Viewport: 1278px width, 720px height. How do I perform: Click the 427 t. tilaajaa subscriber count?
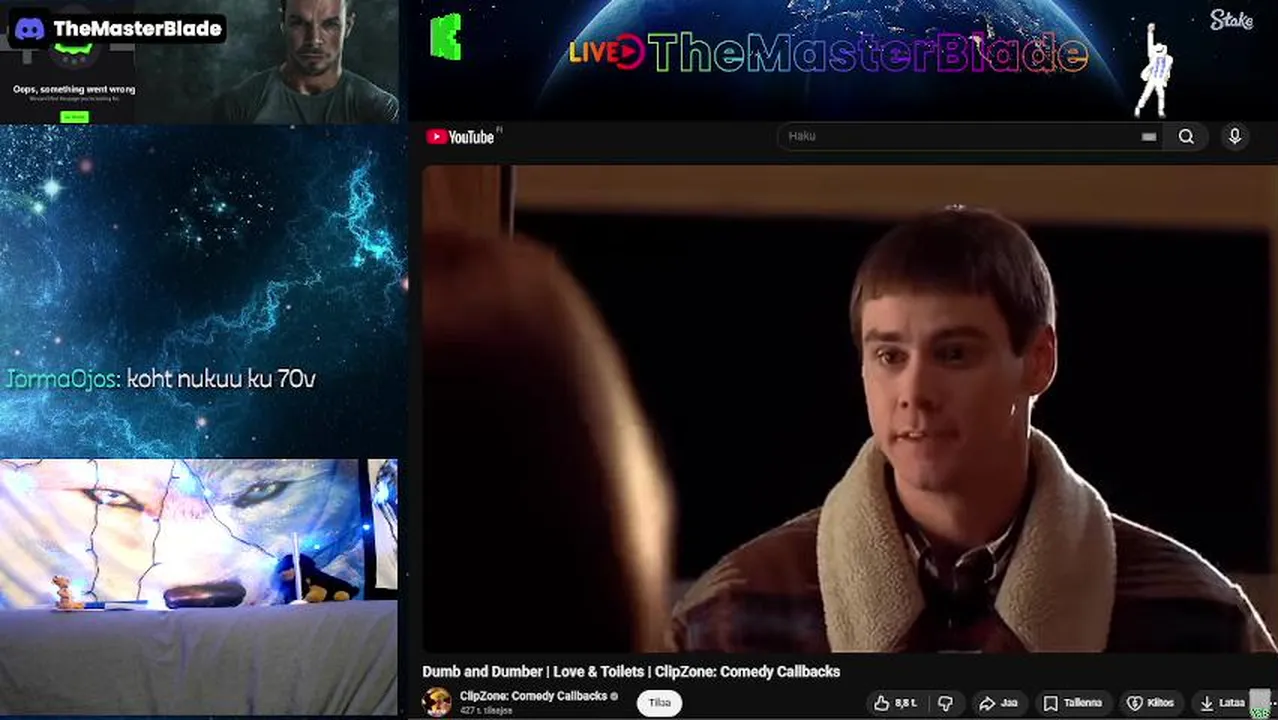[x=486, y=710]
